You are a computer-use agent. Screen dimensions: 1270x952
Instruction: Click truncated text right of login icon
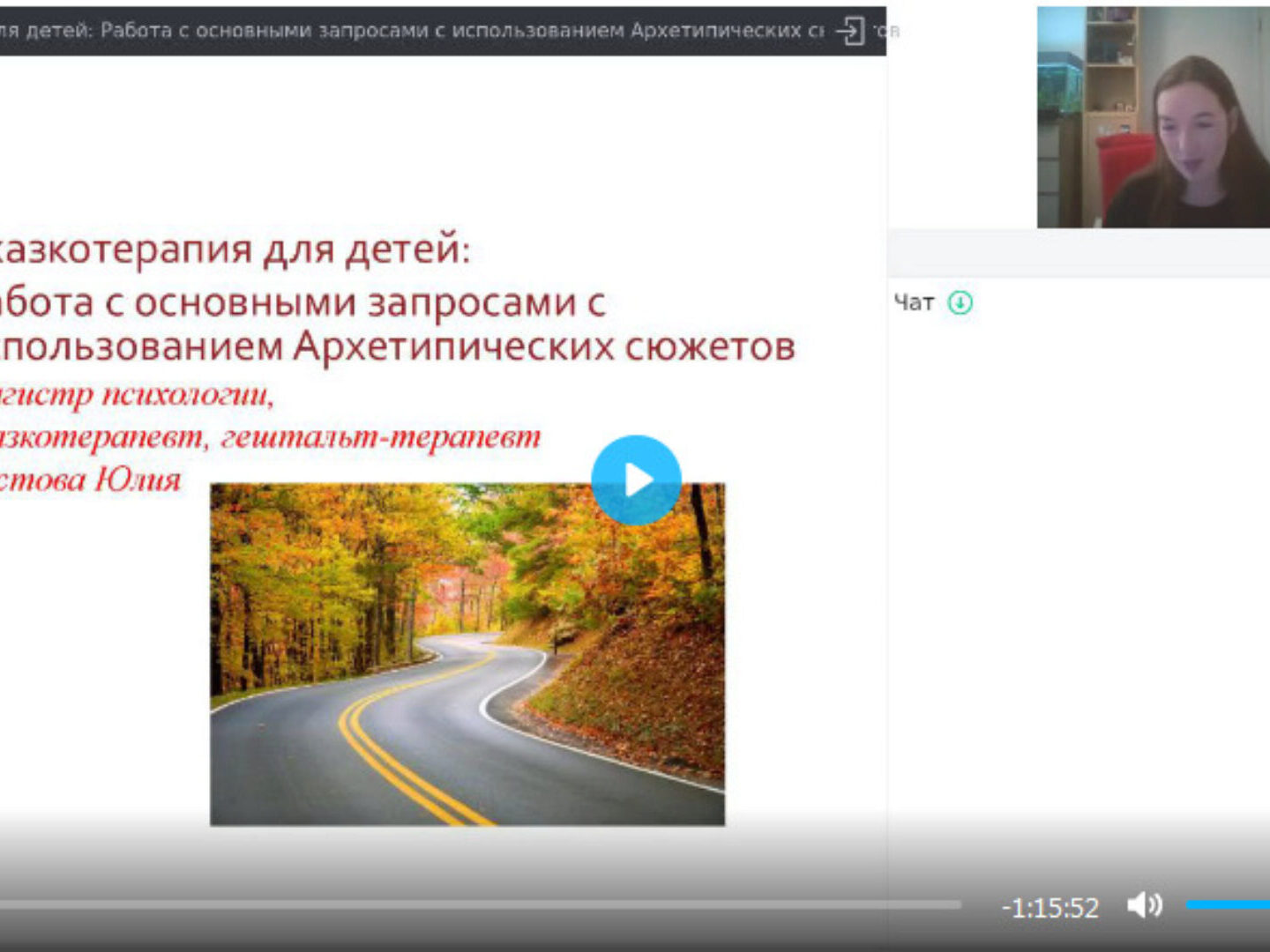coord(886,31)
